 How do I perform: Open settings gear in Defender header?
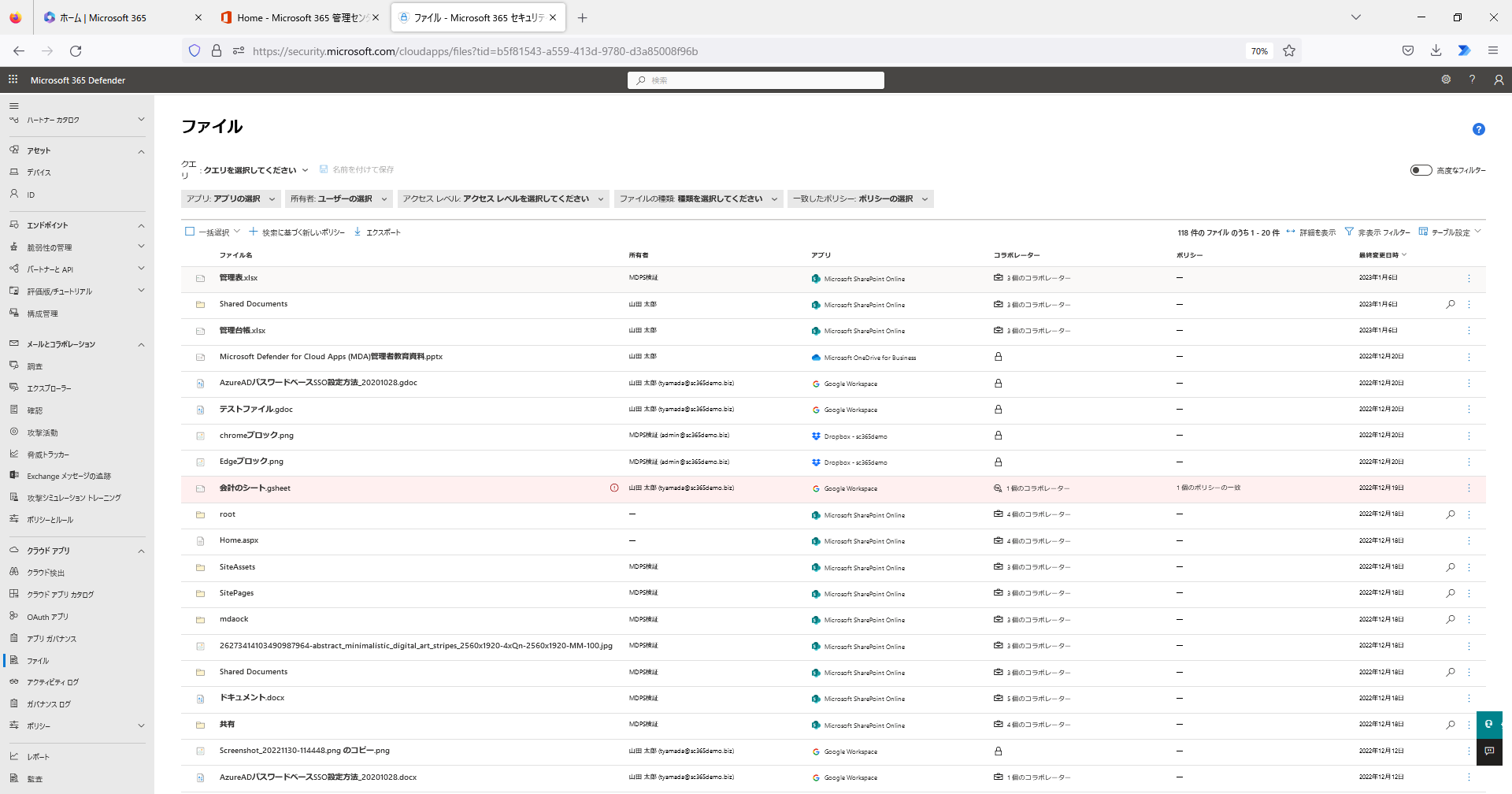click(1446, 80)
